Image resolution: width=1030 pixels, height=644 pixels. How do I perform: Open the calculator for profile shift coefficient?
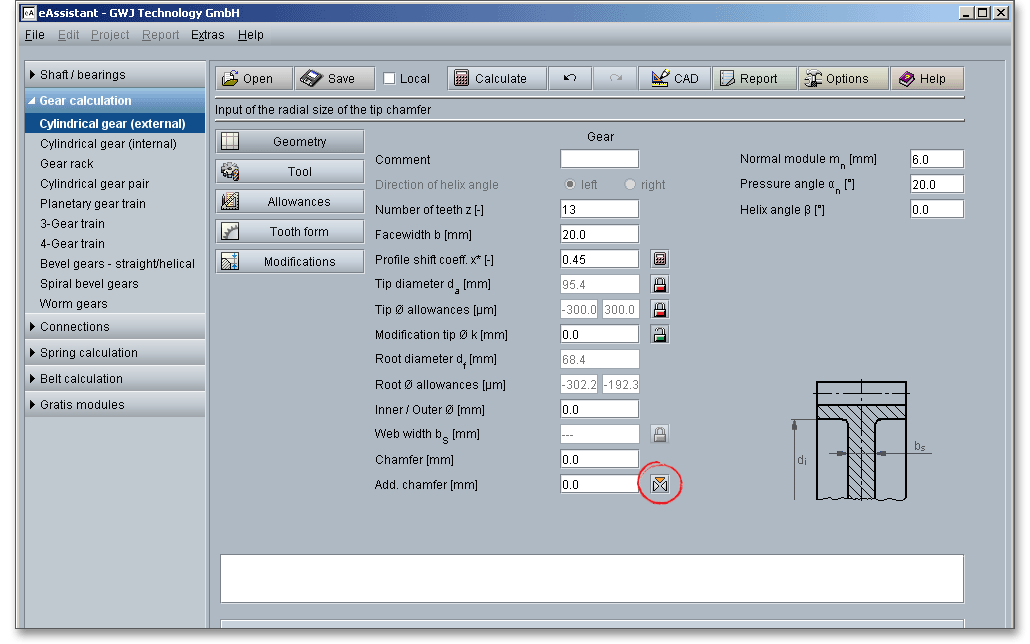[660, 259]
